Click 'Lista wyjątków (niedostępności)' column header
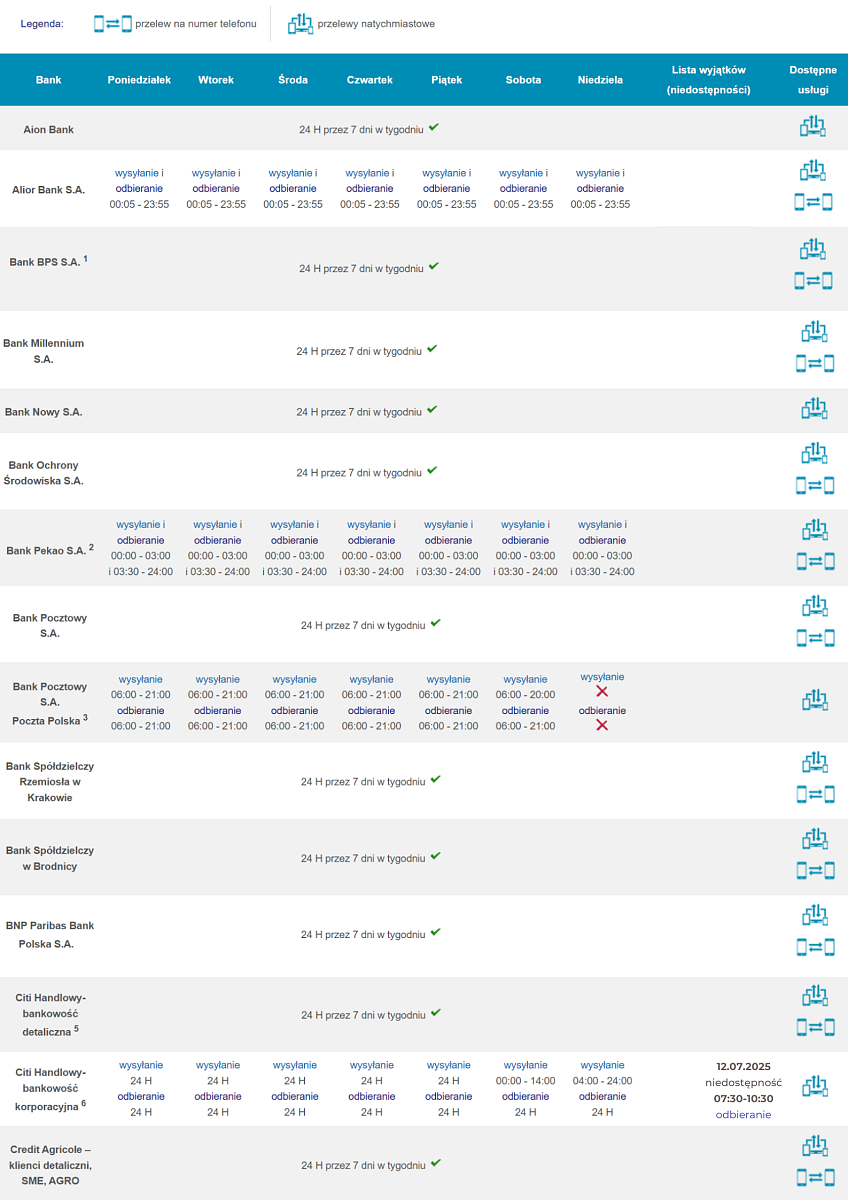 (x=709, y=80)
